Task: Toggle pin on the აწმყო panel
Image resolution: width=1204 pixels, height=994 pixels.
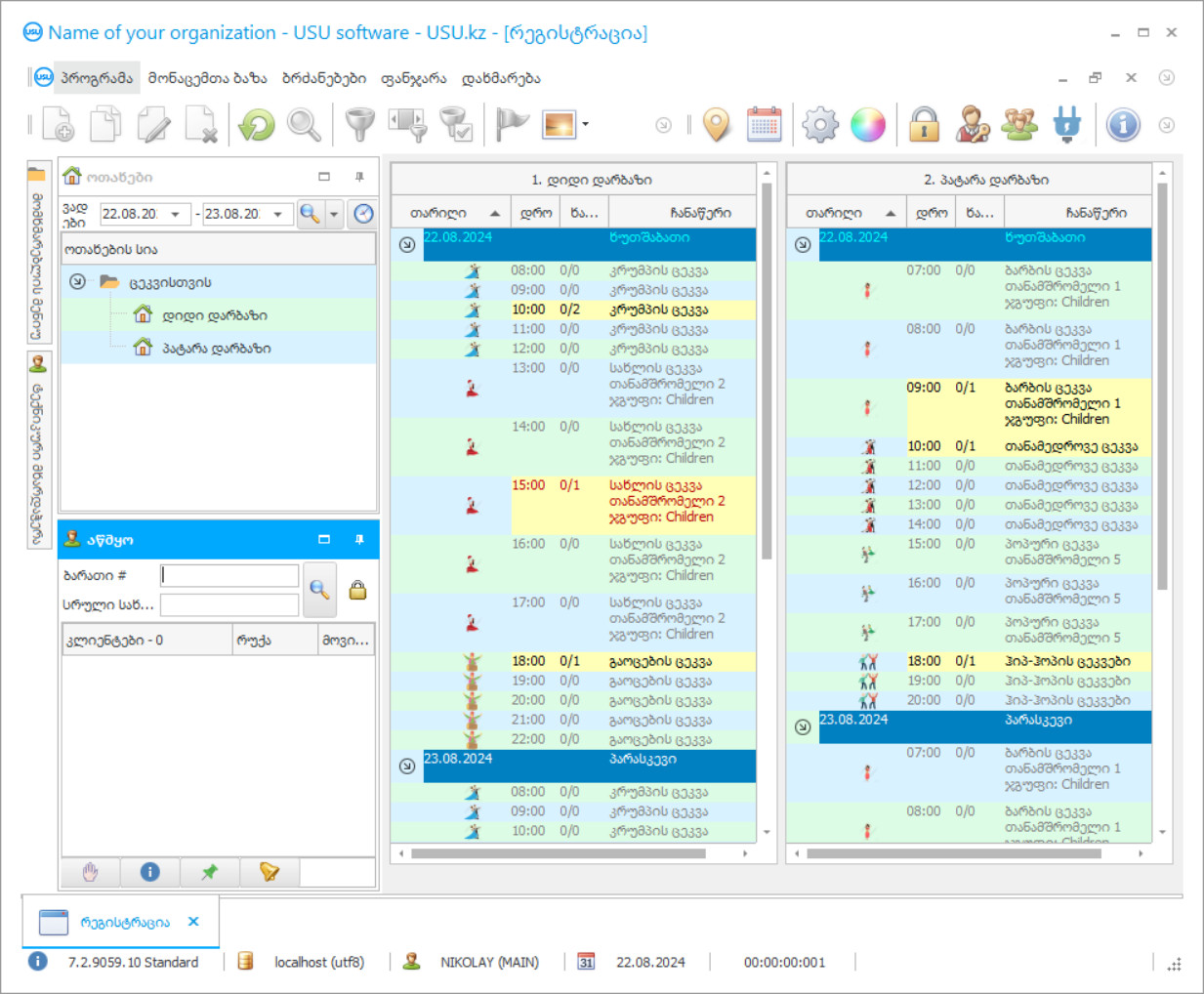Action: [x=359, y=539]
